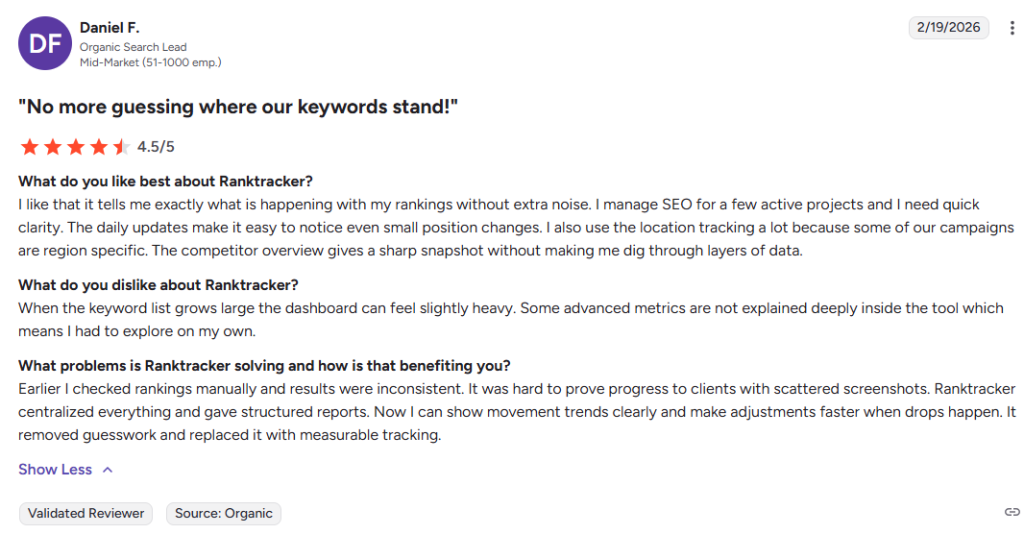Collapse review with Show Less link
This screenshot has height=534, width=1024.
point(56,469)
